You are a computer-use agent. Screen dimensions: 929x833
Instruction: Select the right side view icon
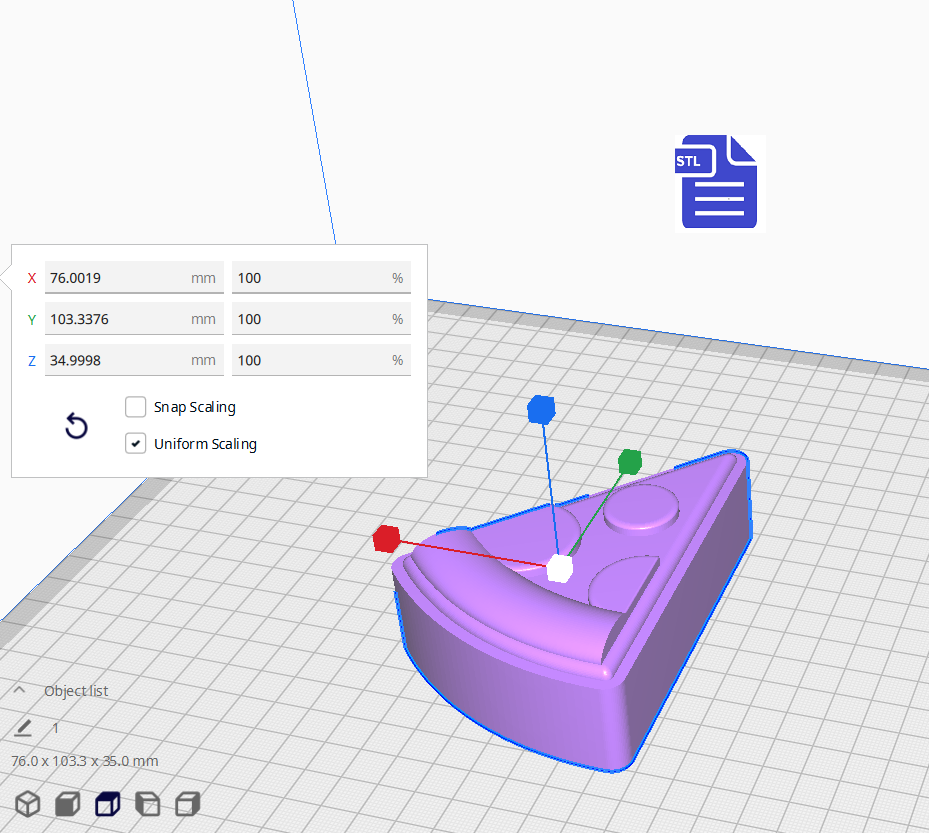tap(188, 803)
